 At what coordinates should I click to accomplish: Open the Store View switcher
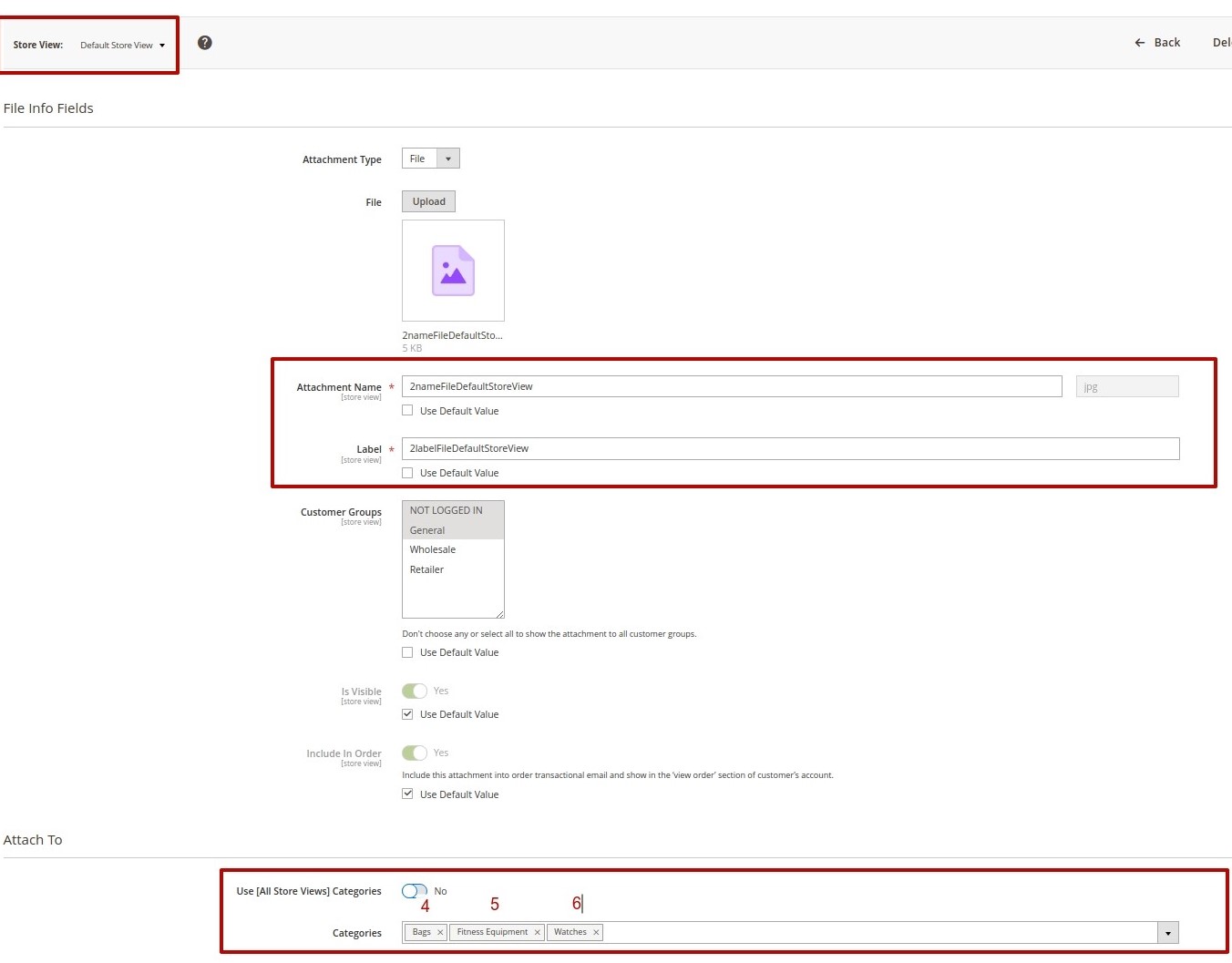coord(122,45)
